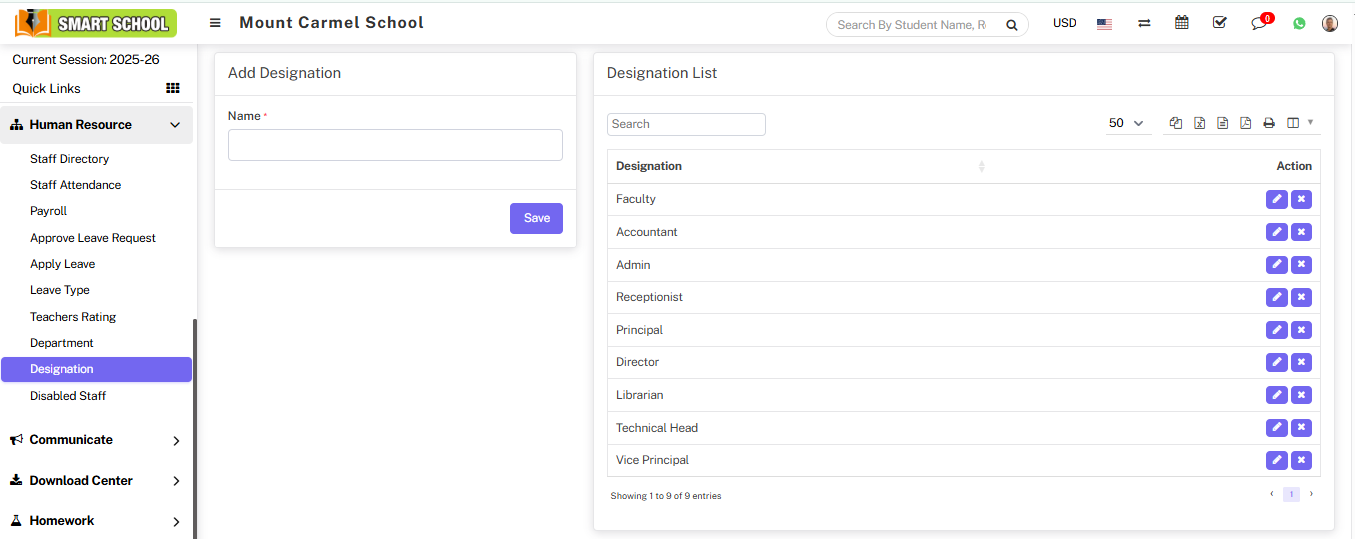Click the WhatsApp icon in header
The width and height of the screenshot is (1355, 539).
(x=1299, y=23)
